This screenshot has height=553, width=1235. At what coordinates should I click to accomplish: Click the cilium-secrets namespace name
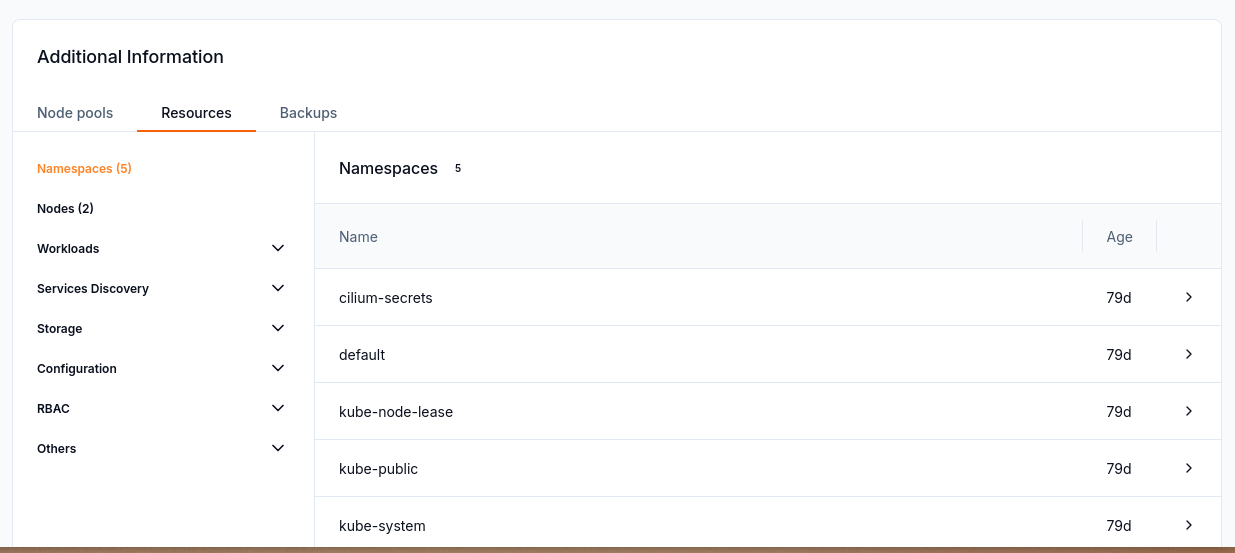(386, 298)
